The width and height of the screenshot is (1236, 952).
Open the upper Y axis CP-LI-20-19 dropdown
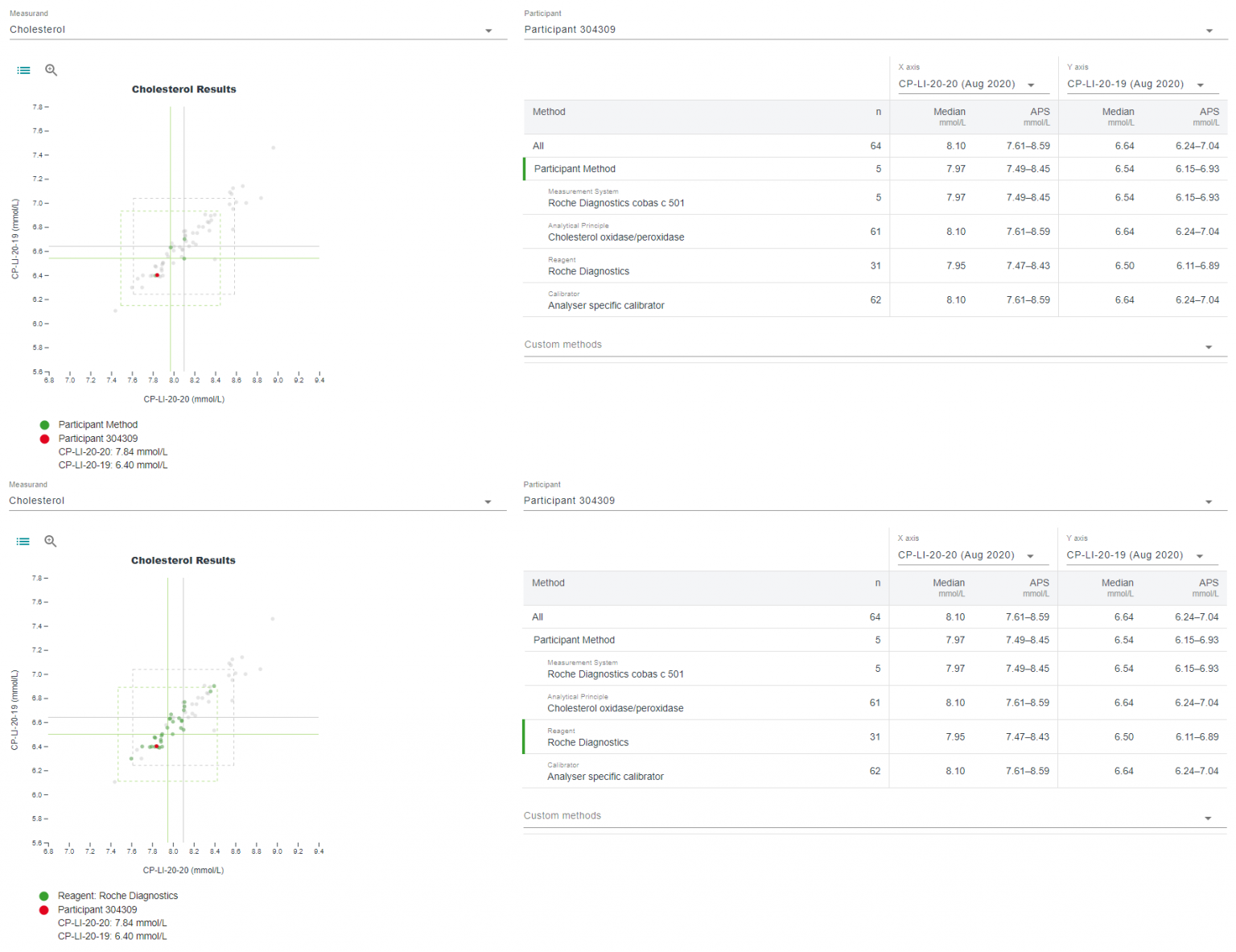pos(1143,84)
